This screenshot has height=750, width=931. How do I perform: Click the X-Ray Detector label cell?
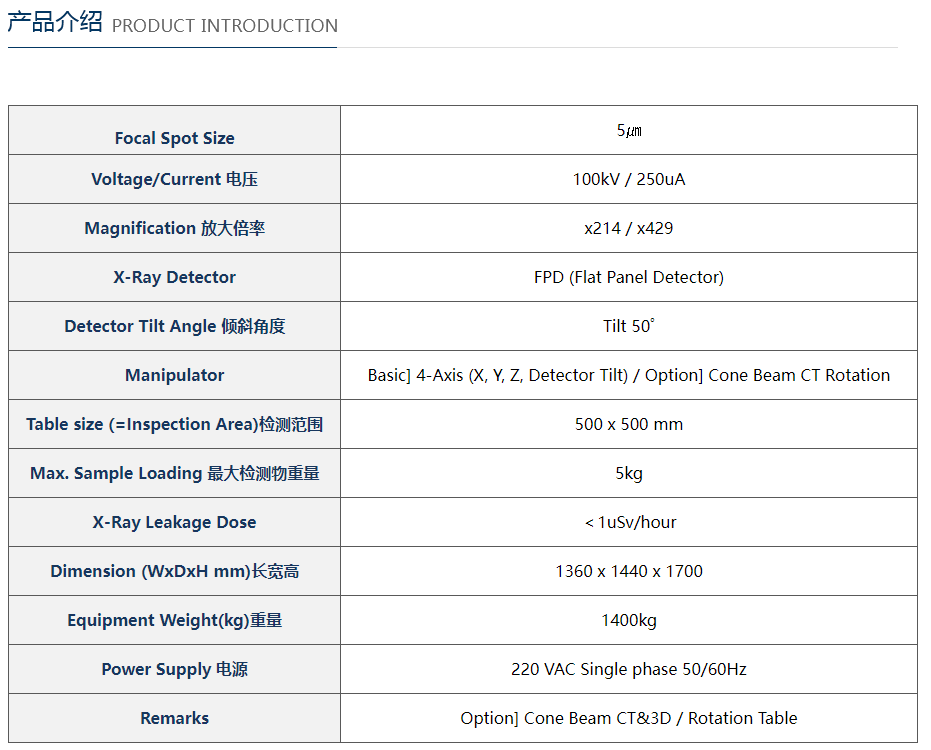pyautogui.click(x=174, y=278)
